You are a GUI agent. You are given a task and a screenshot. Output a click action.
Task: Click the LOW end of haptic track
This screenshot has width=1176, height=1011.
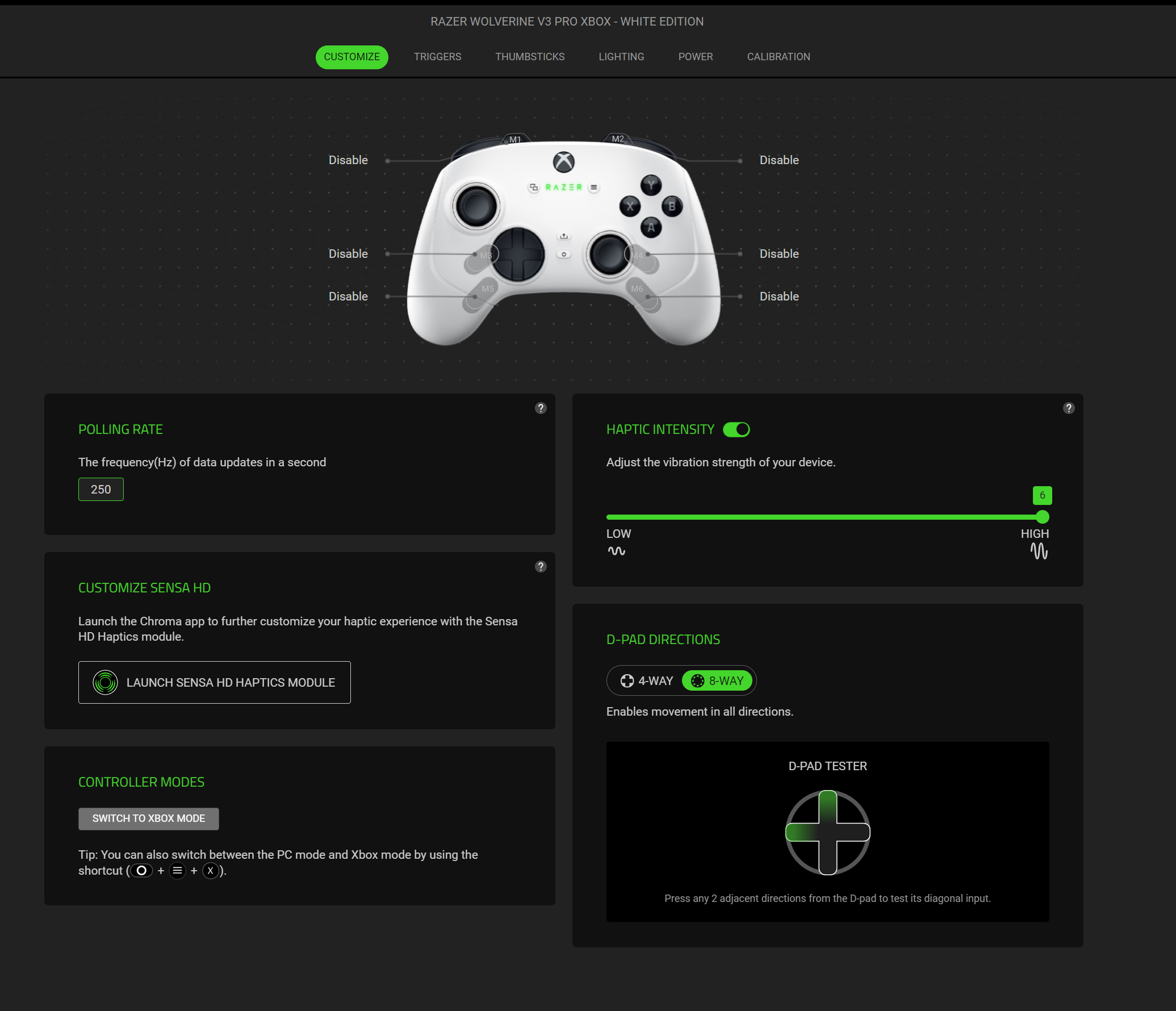point(609,517)
